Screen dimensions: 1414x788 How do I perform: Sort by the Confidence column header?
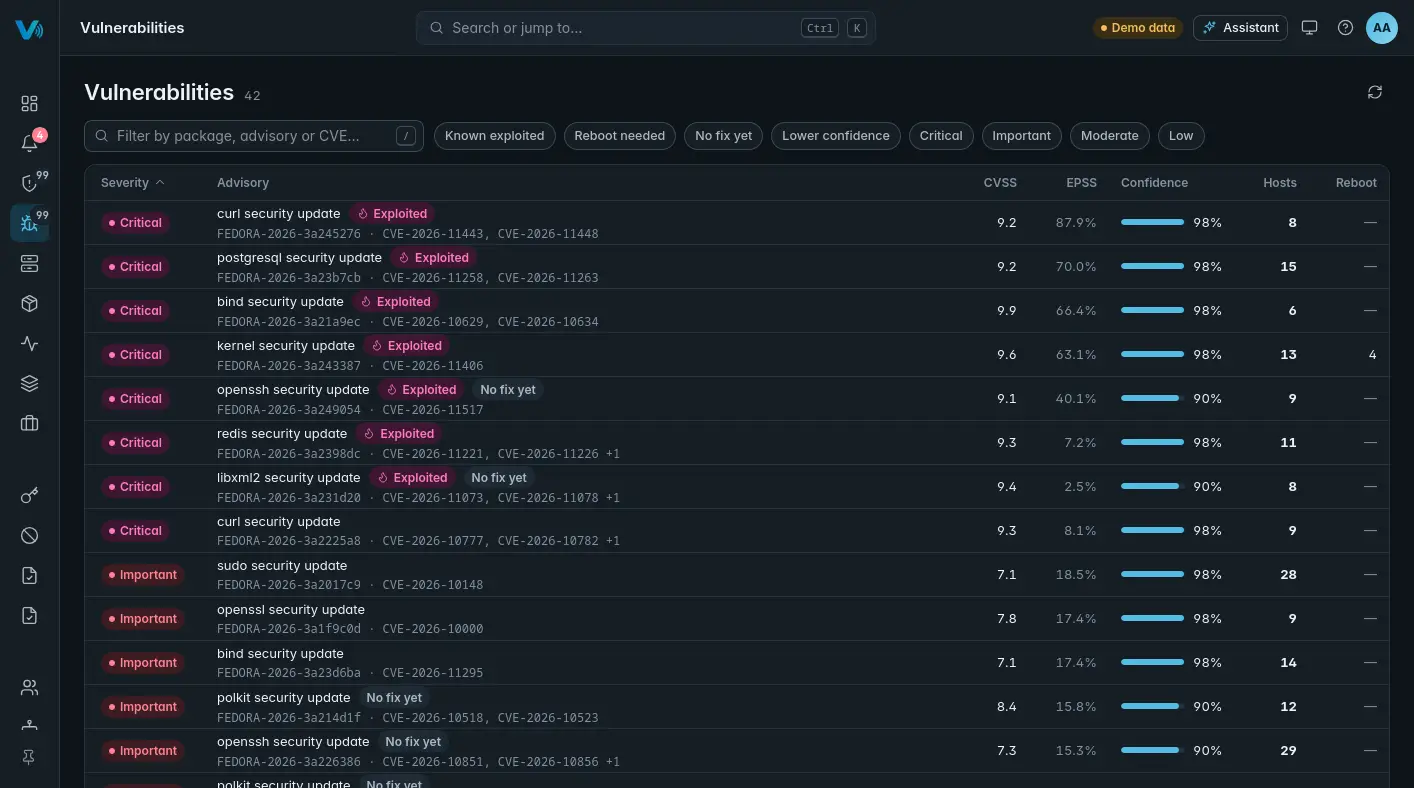[1154, 183]
